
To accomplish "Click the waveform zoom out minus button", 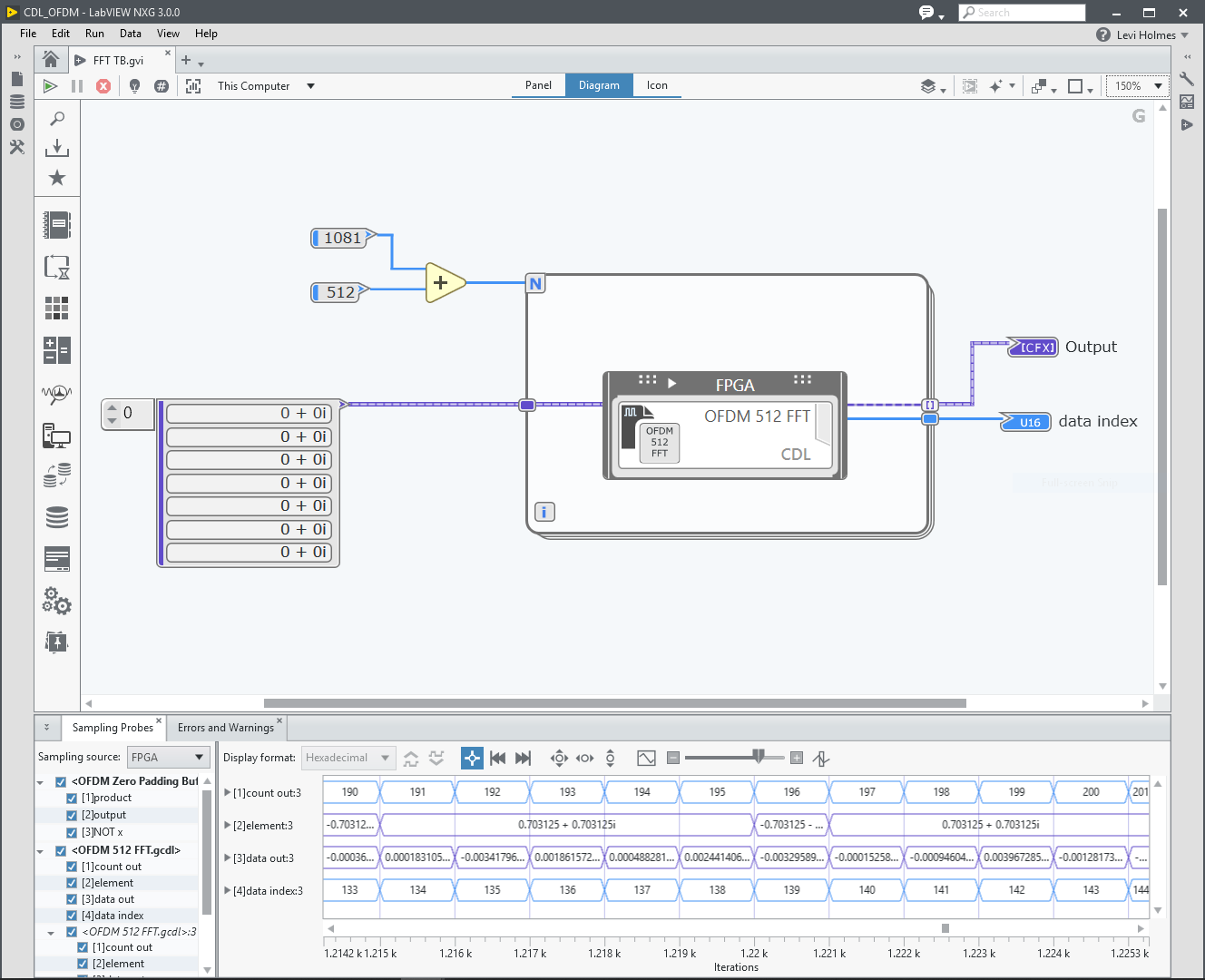I will pos(673,758).
